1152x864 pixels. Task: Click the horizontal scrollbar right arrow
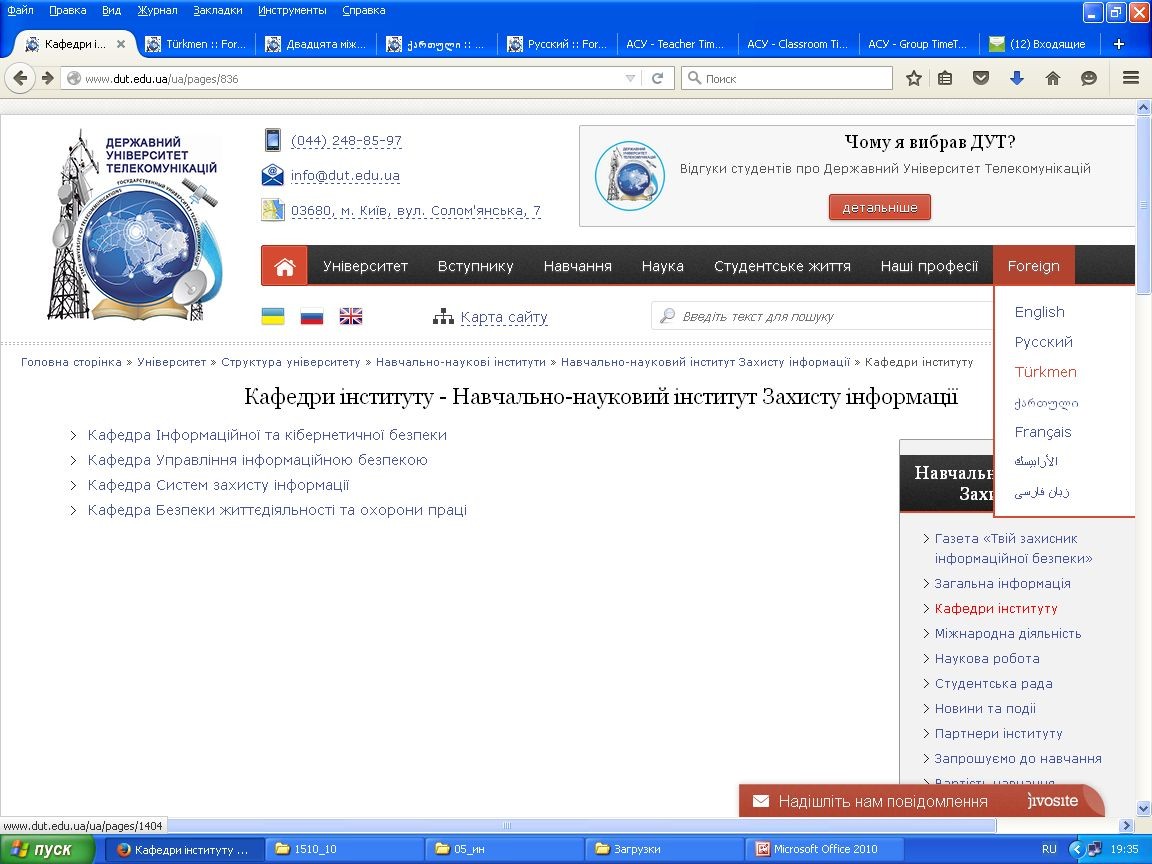pyautogui.click(x=1128, y=826)
